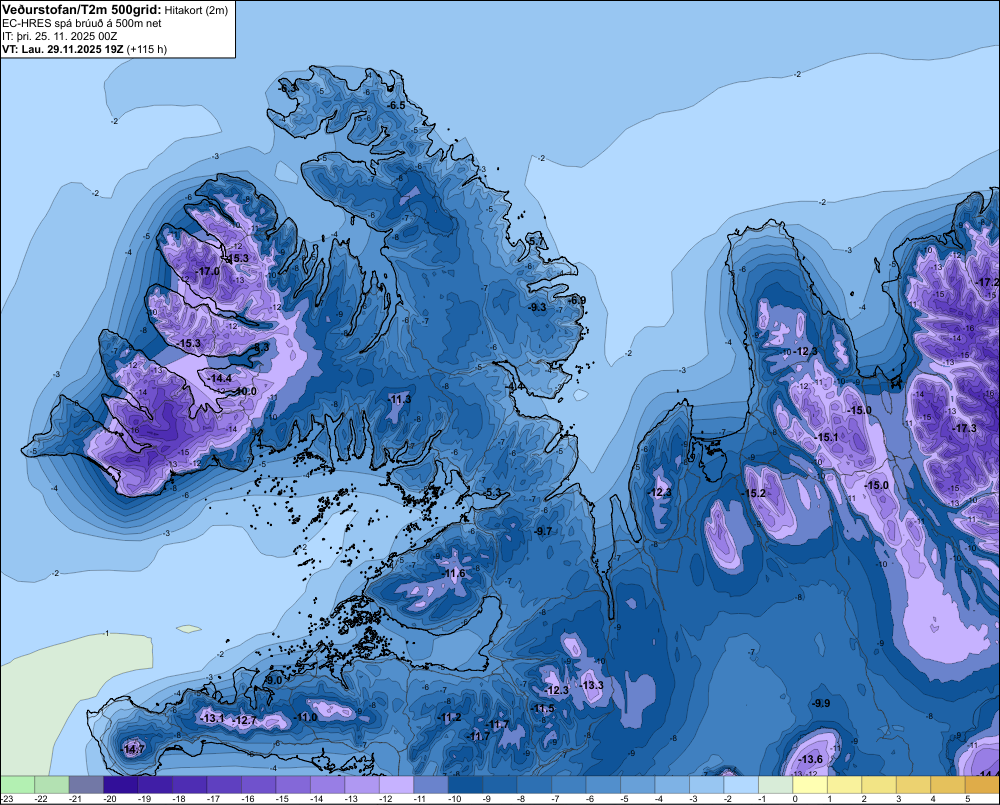Click the -14.4 temperature value
This screenshot has height=805, width=1000.
(x=220, y=378)
